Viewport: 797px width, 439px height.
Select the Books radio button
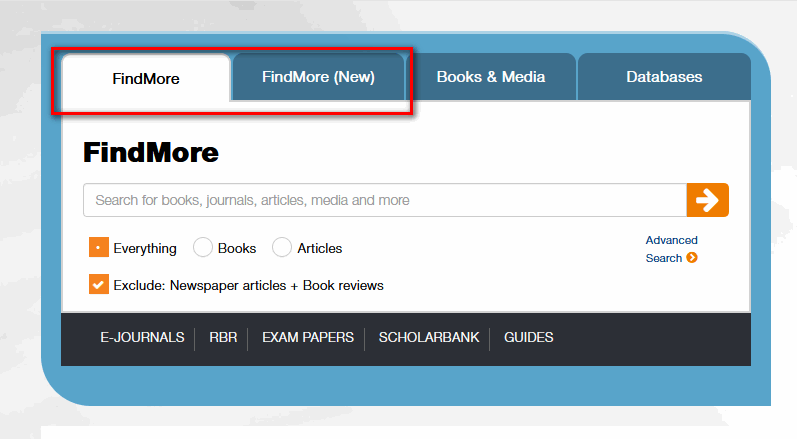[202, 247]
